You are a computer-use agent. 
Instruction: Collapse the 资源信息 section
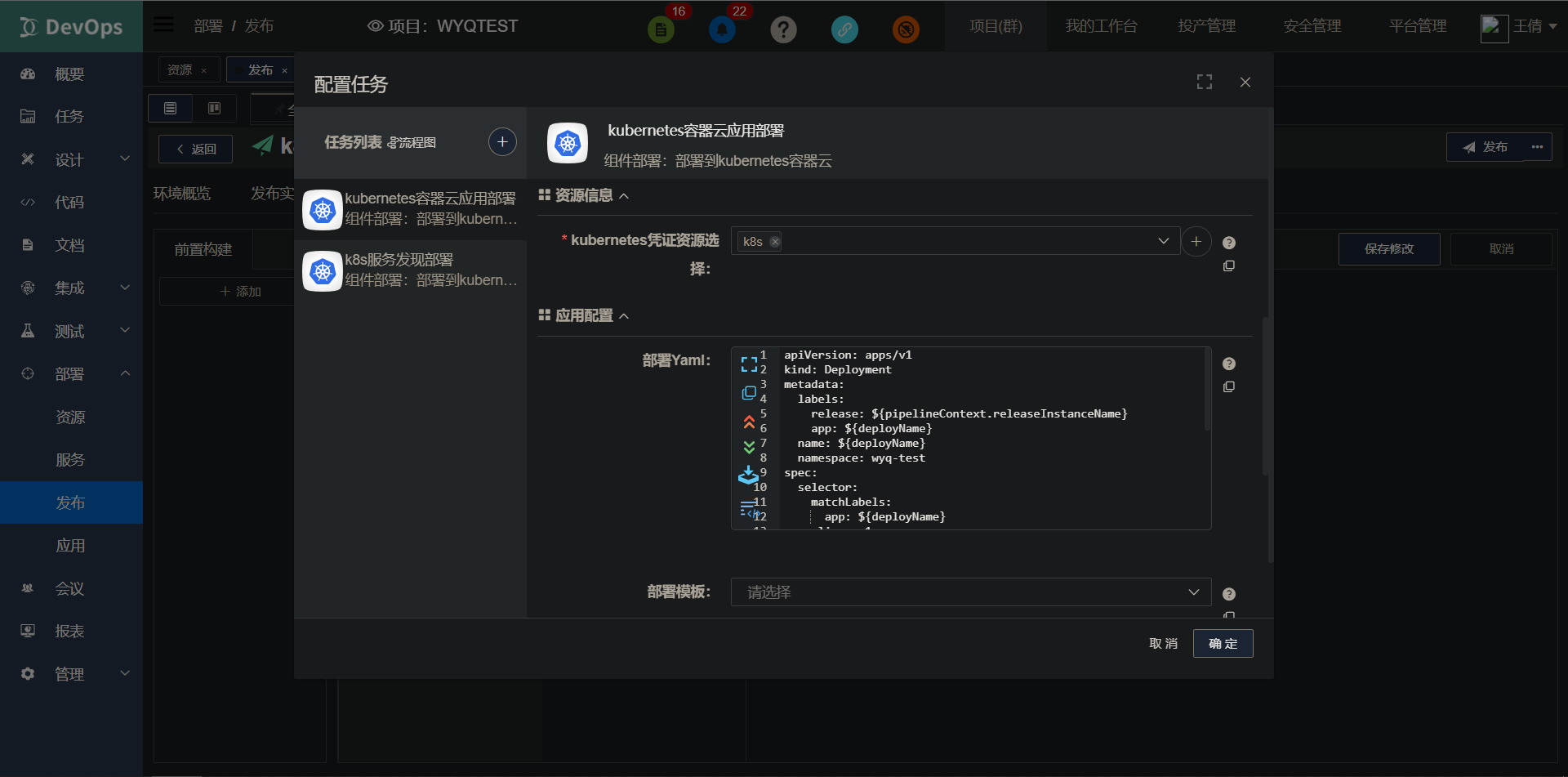pos(625,195)
